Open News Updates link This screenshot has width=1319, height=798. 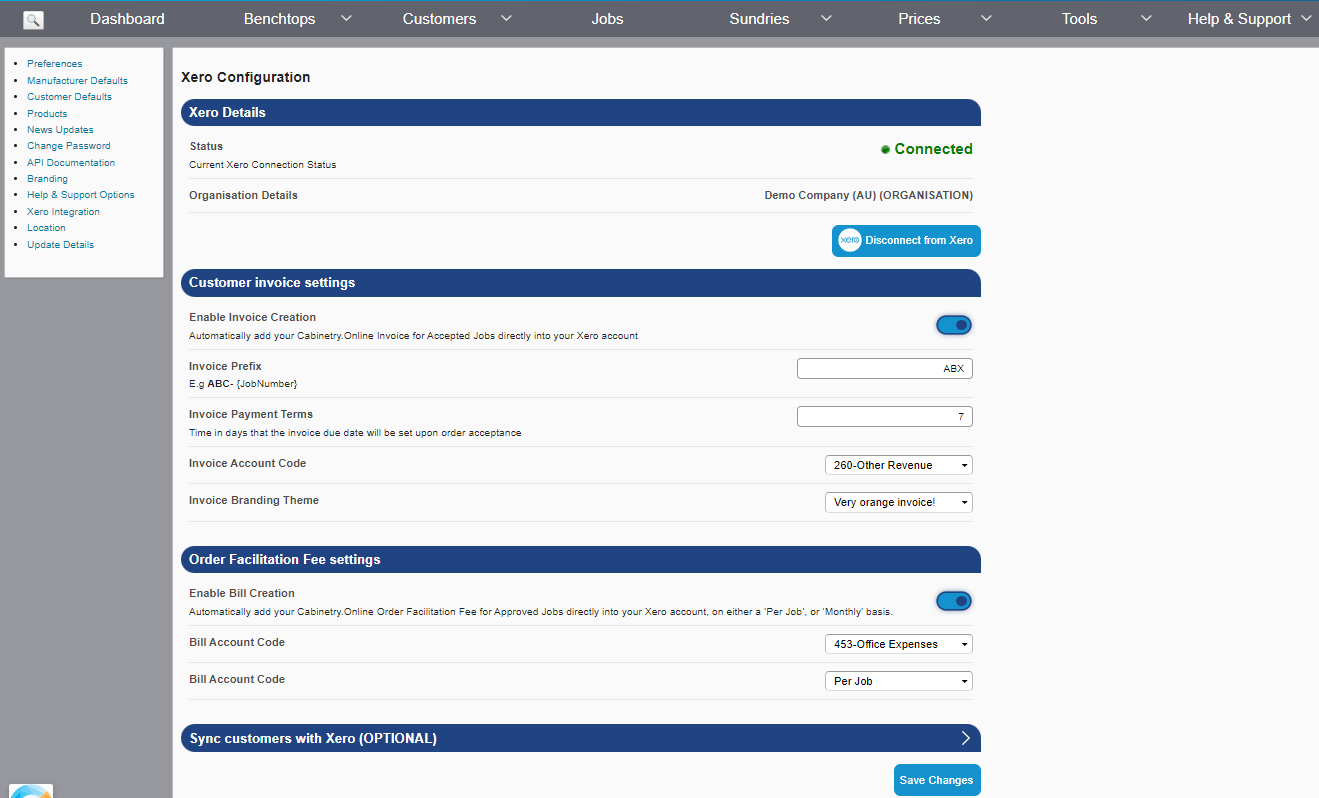[x=60, y=130]
